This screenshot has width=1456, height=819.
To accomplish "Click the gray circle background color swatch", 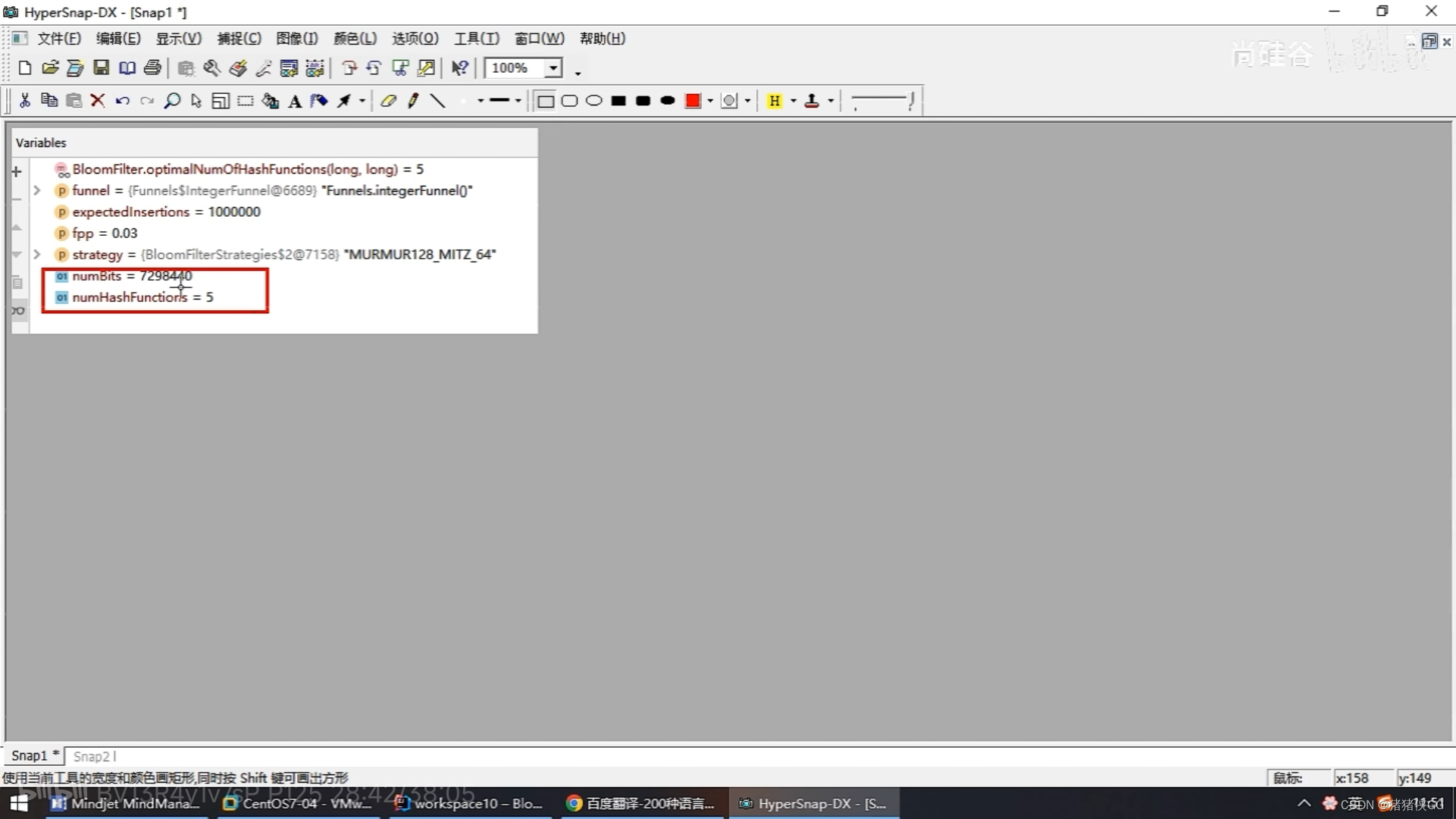I will 729,101.
